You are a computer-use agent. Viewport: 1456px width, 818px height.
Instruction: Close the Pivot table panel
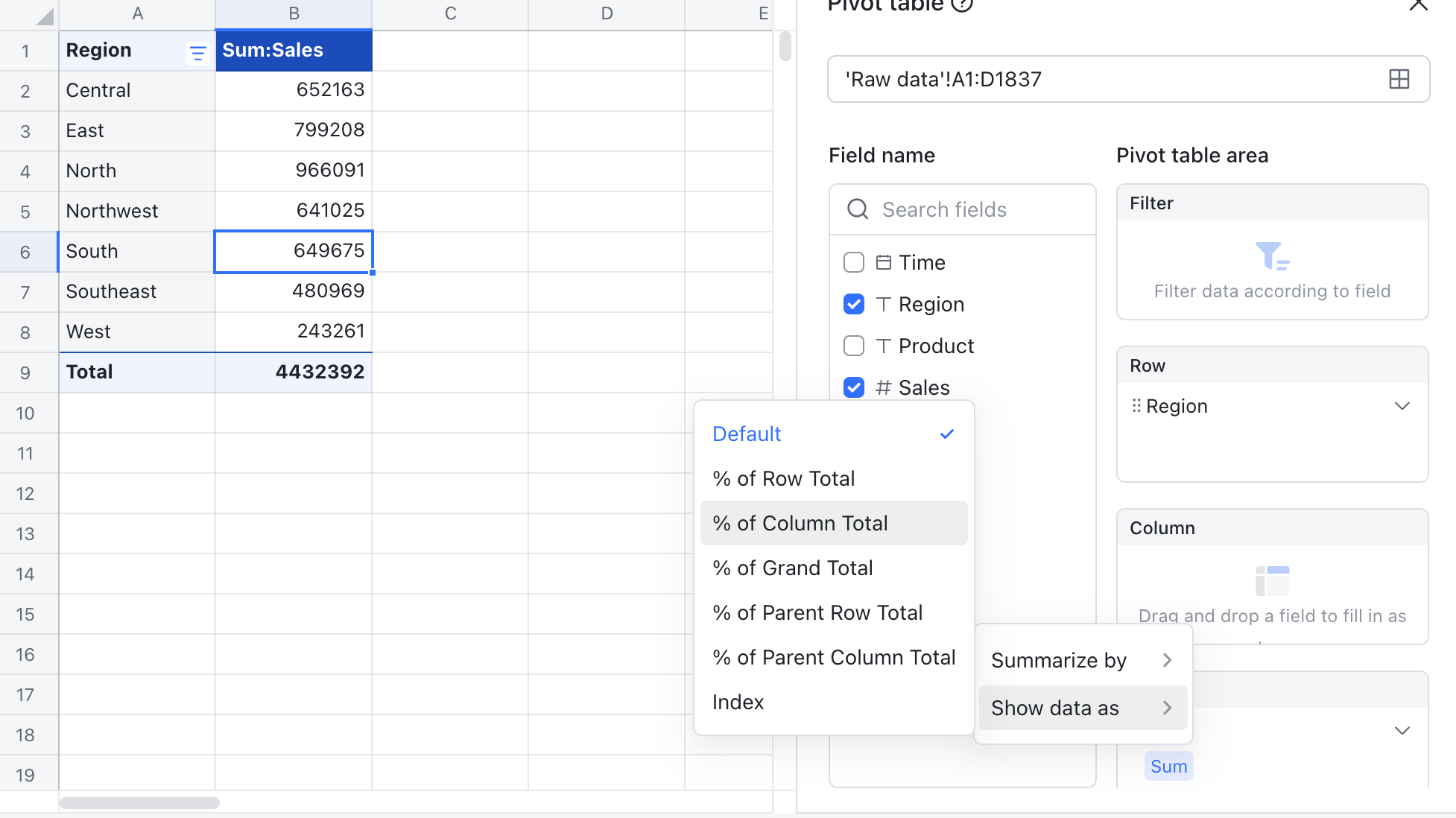coord(1417,6)
